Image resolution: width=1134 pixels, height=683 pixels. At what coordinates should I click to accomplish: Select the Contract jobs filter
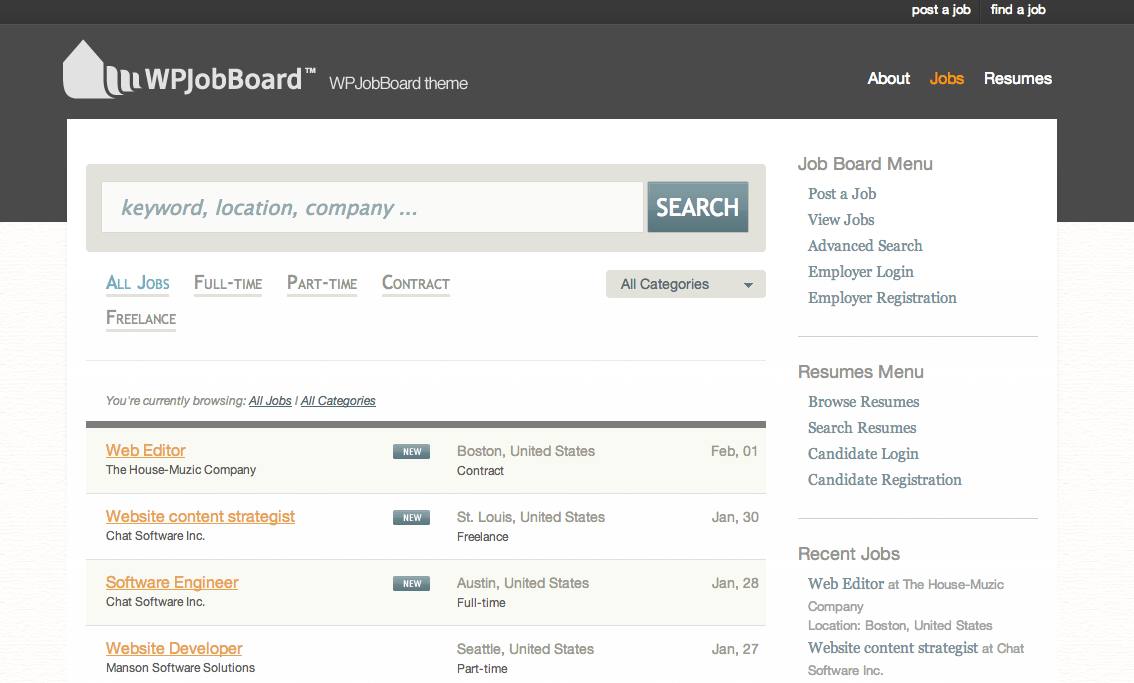click(415, 283)
